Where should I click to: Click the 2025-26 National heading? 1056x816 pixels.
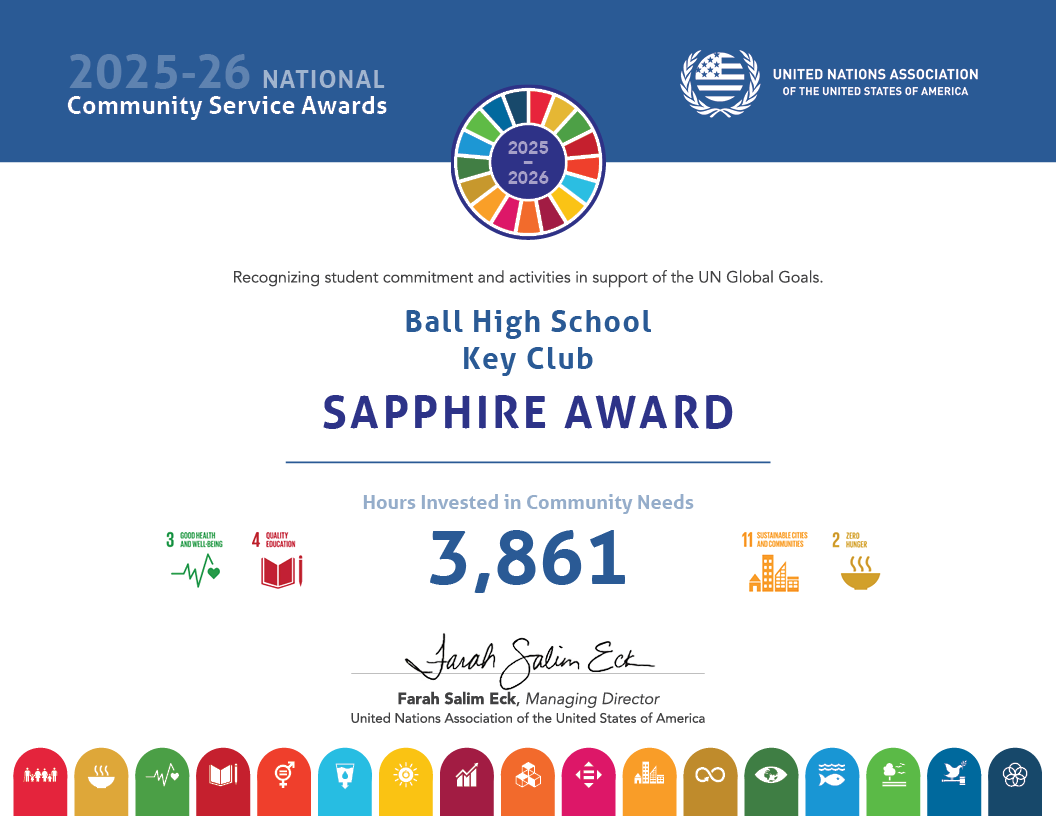point(226,73)
